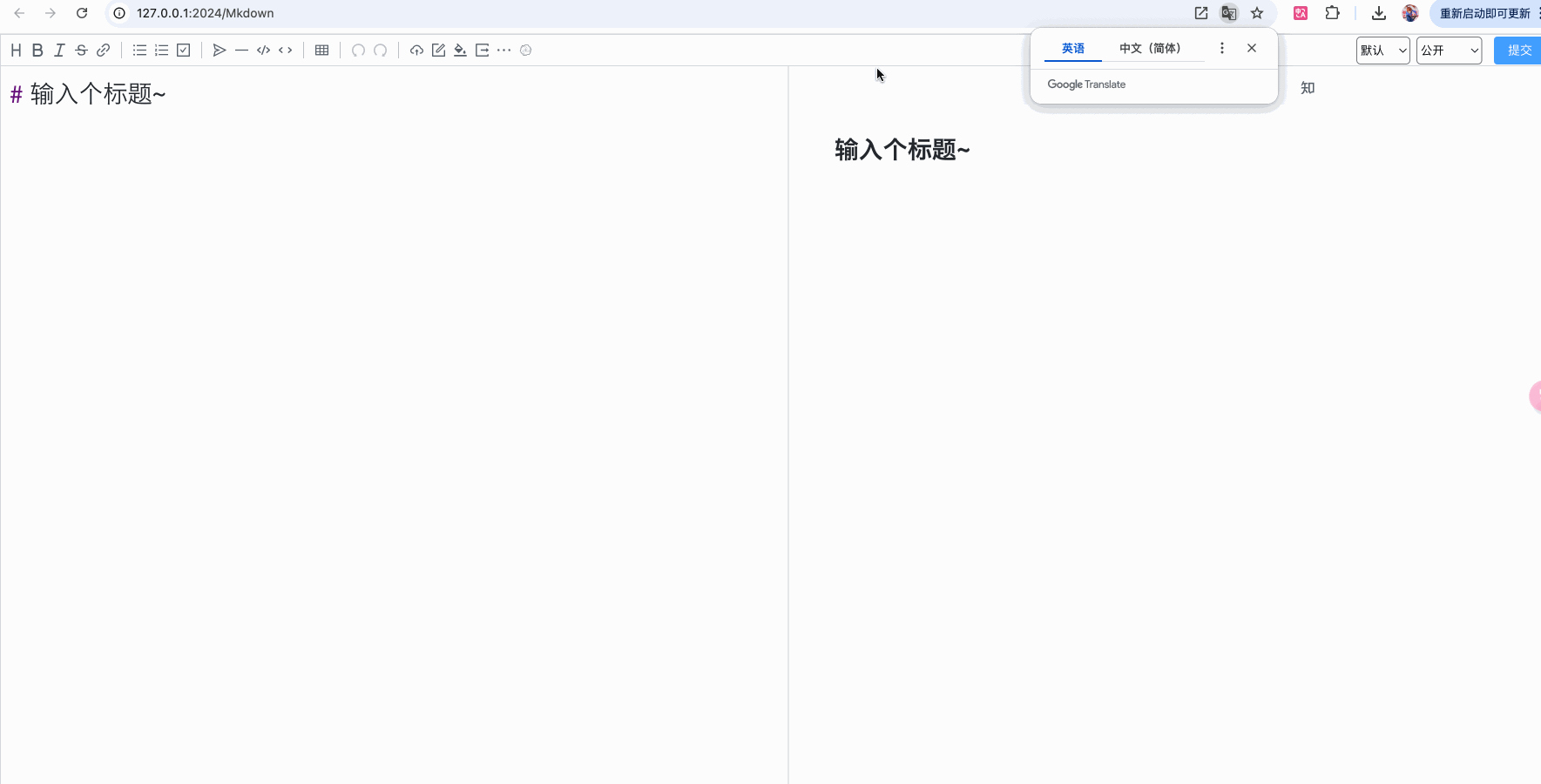The height and width of the screenshot is (784, 1541).
Task: Insert a code block with the </> icon
Action: point(263,51)
